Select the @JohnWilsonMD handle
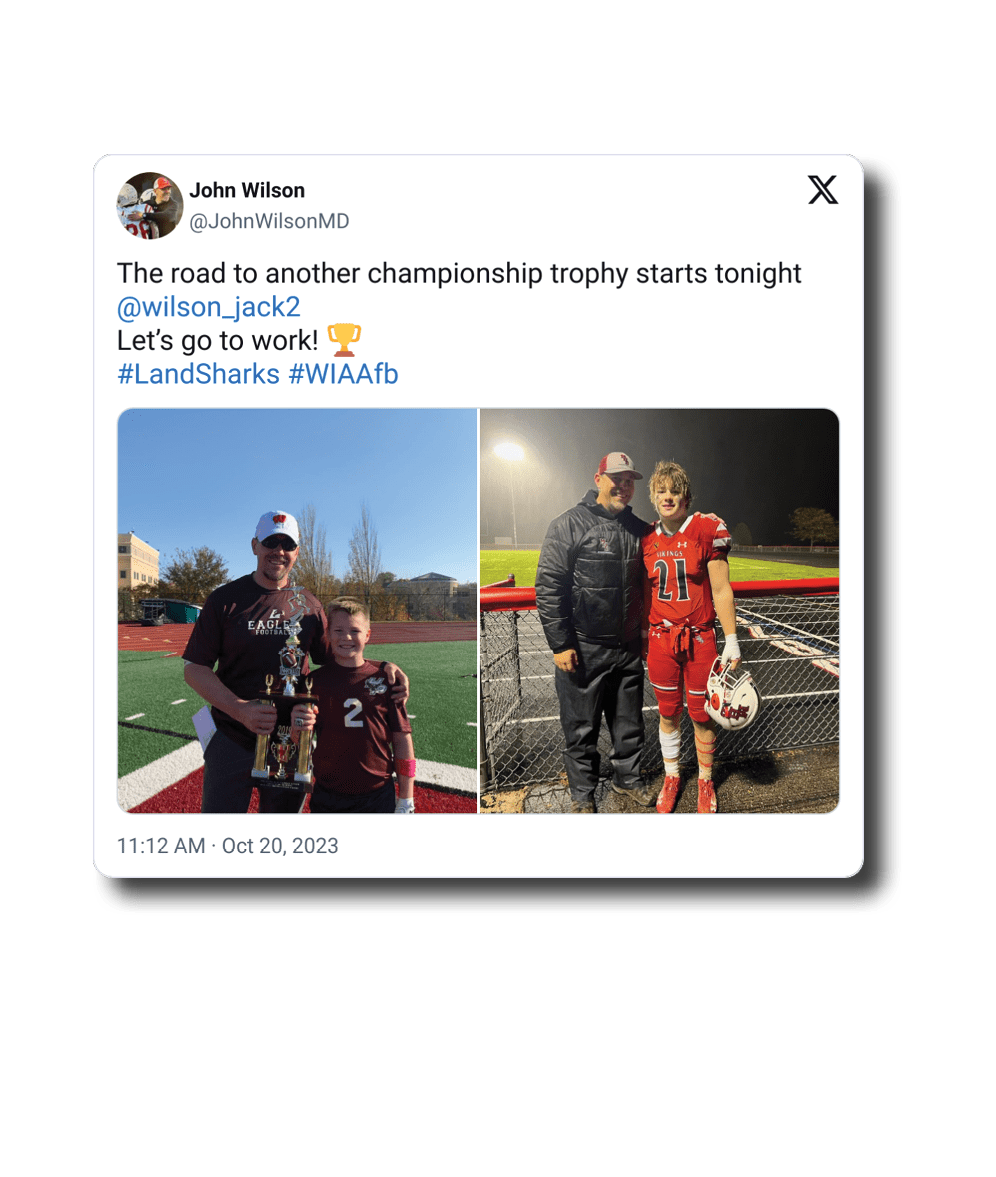Viewport: 996px width, 1177px height. pos(269,221)
